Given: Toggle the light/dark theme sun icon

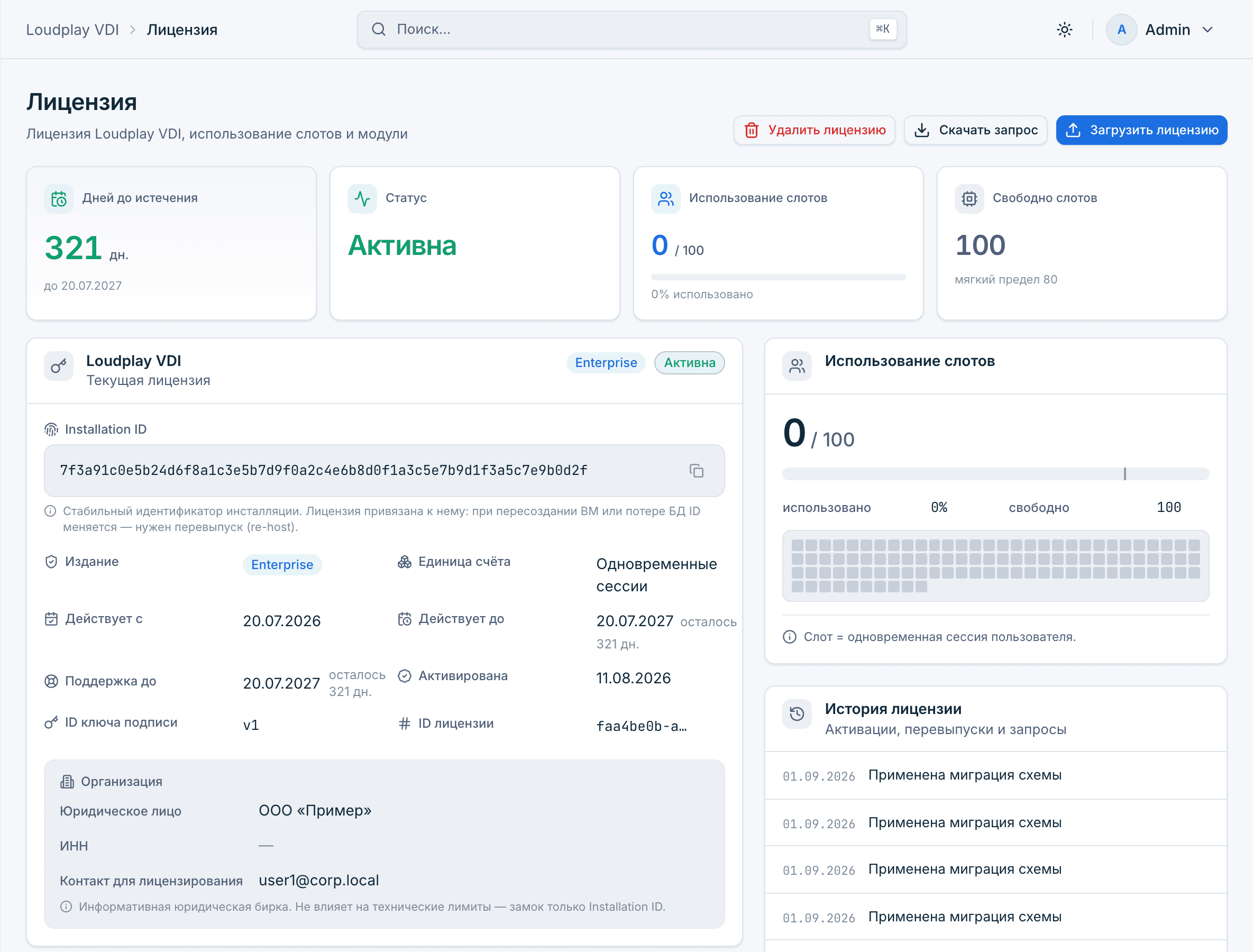Looking at the screenshot, I should click(1064, 30).
